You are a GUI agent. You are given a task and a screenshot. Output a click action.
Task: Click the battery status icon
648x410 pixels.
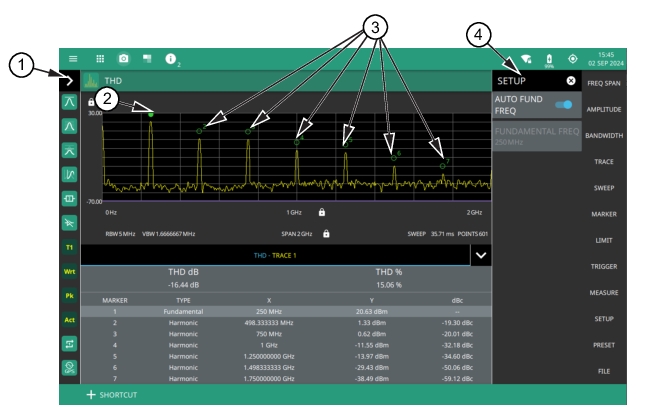pyautogui.click(x=548, y=59)
